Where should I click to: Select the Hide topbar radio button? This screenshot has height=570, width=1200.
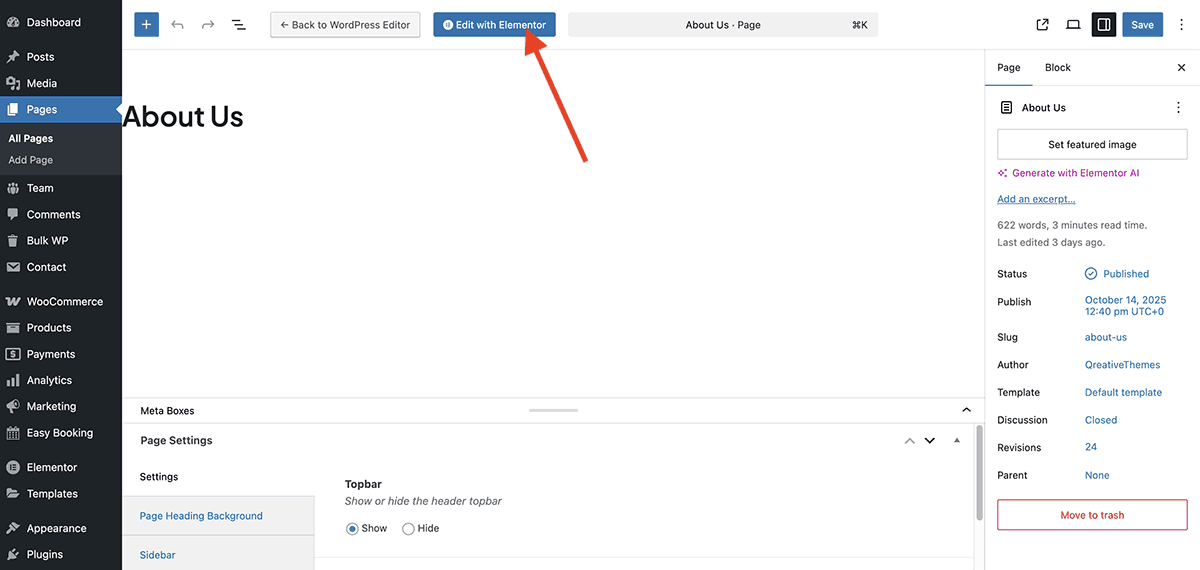[x=408, y=528]
